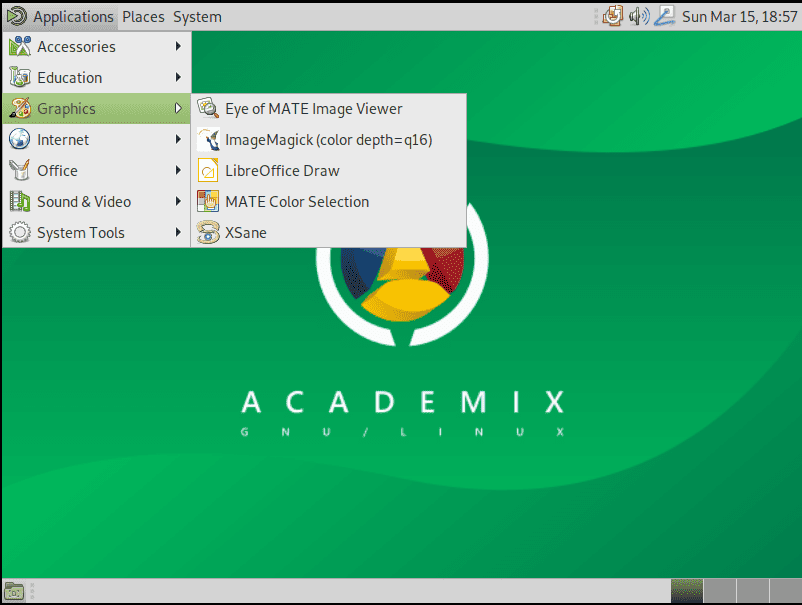Viewport: 802px width, 605px height.
Task: Click the Office pencil cup icon
Action: pyautogui.click(x=19, y=170)
